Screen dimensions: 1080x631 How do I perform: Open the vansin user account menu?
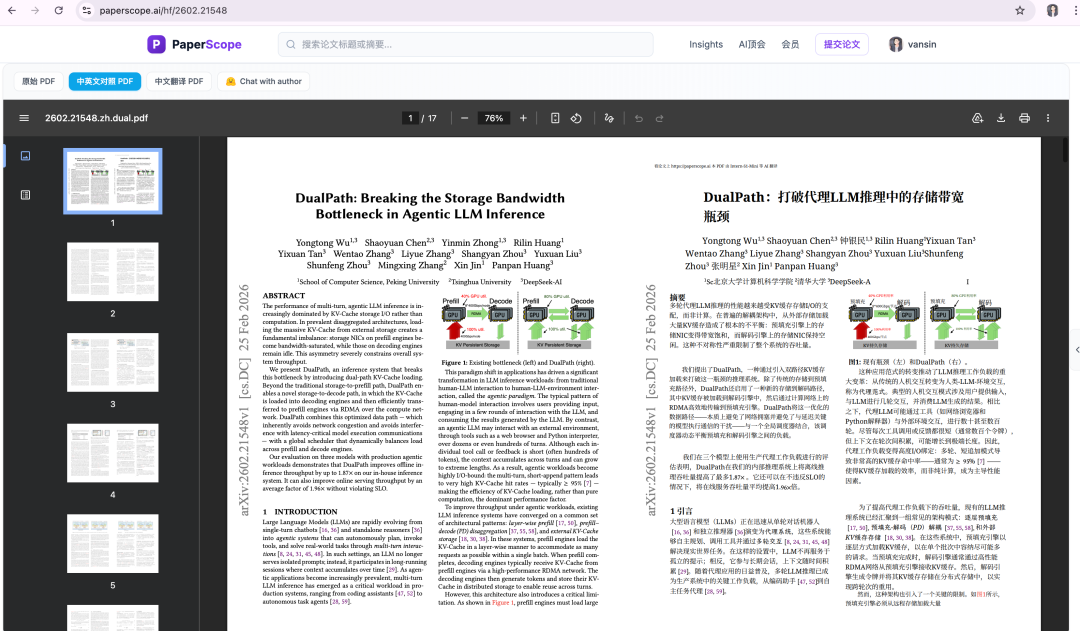[x=913, y=44]
